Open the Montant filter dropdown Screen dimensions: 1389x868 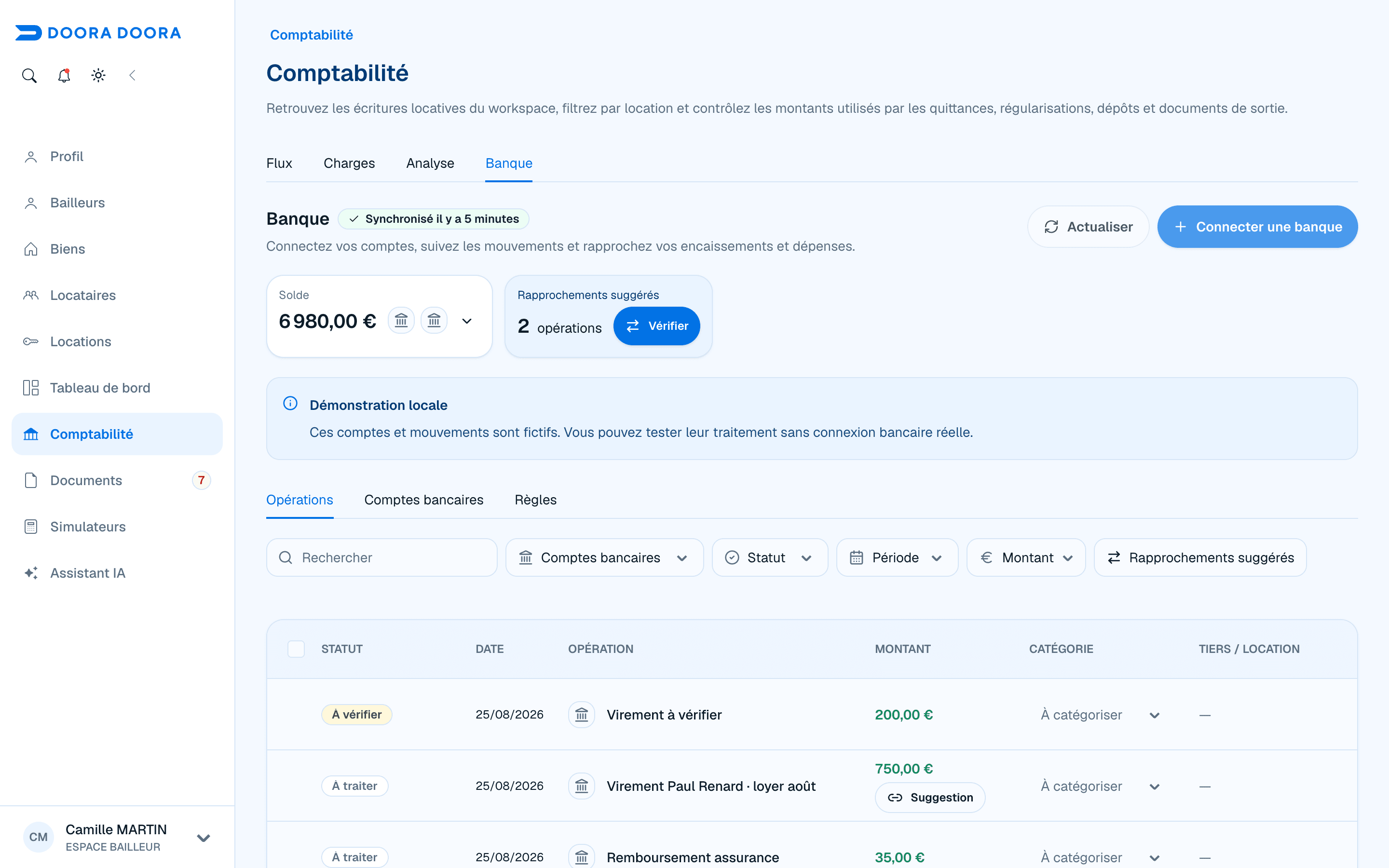[x=1026, y=557]
